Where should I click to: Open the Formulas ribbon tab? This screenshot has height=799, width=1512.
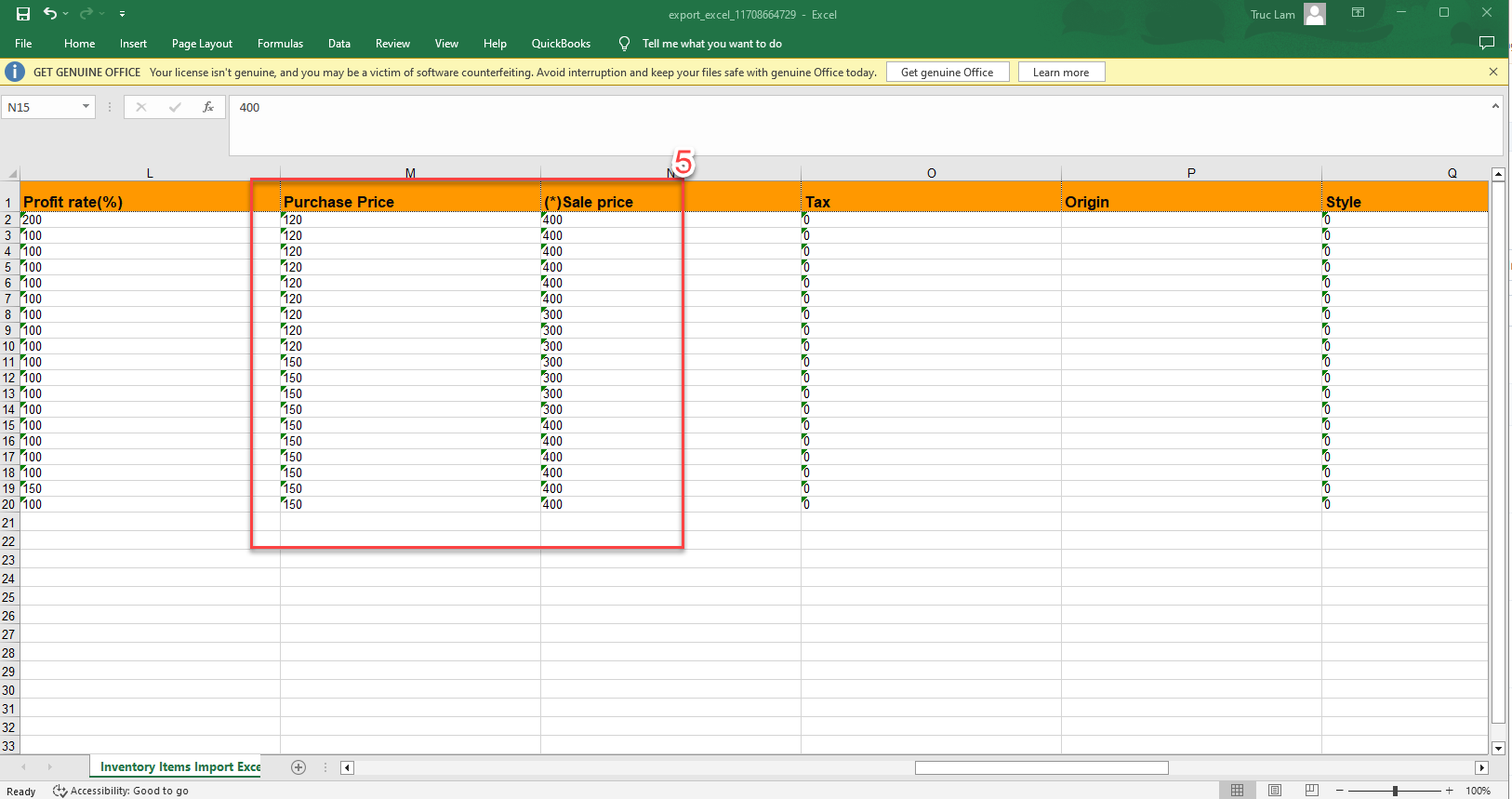point(280,44)
